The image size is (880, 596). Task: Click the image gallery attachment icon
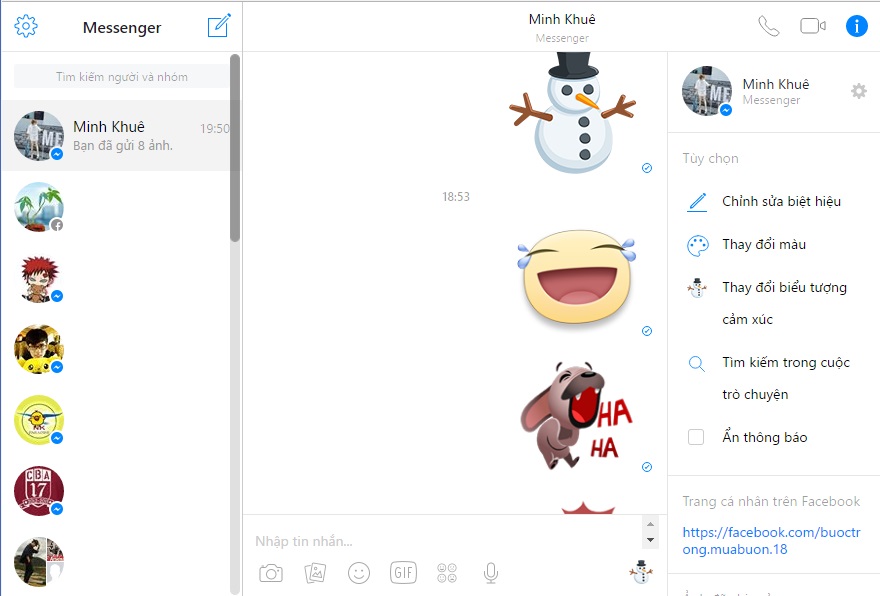click(314, 572)
